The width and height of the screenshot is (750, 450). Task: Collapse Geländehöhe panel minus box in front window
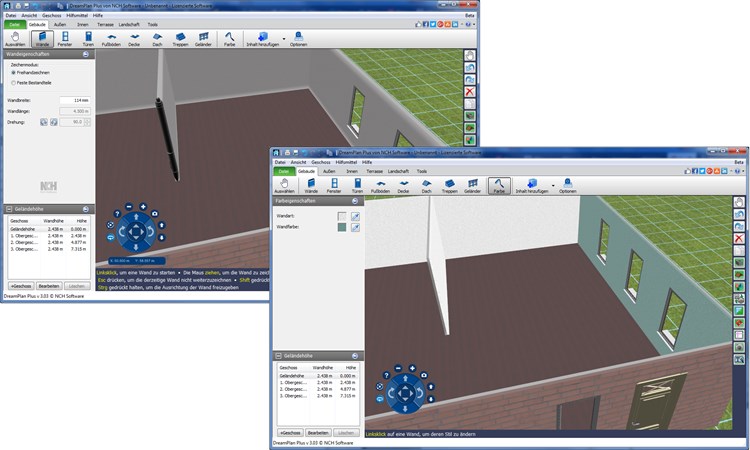(x=278, y=356)
